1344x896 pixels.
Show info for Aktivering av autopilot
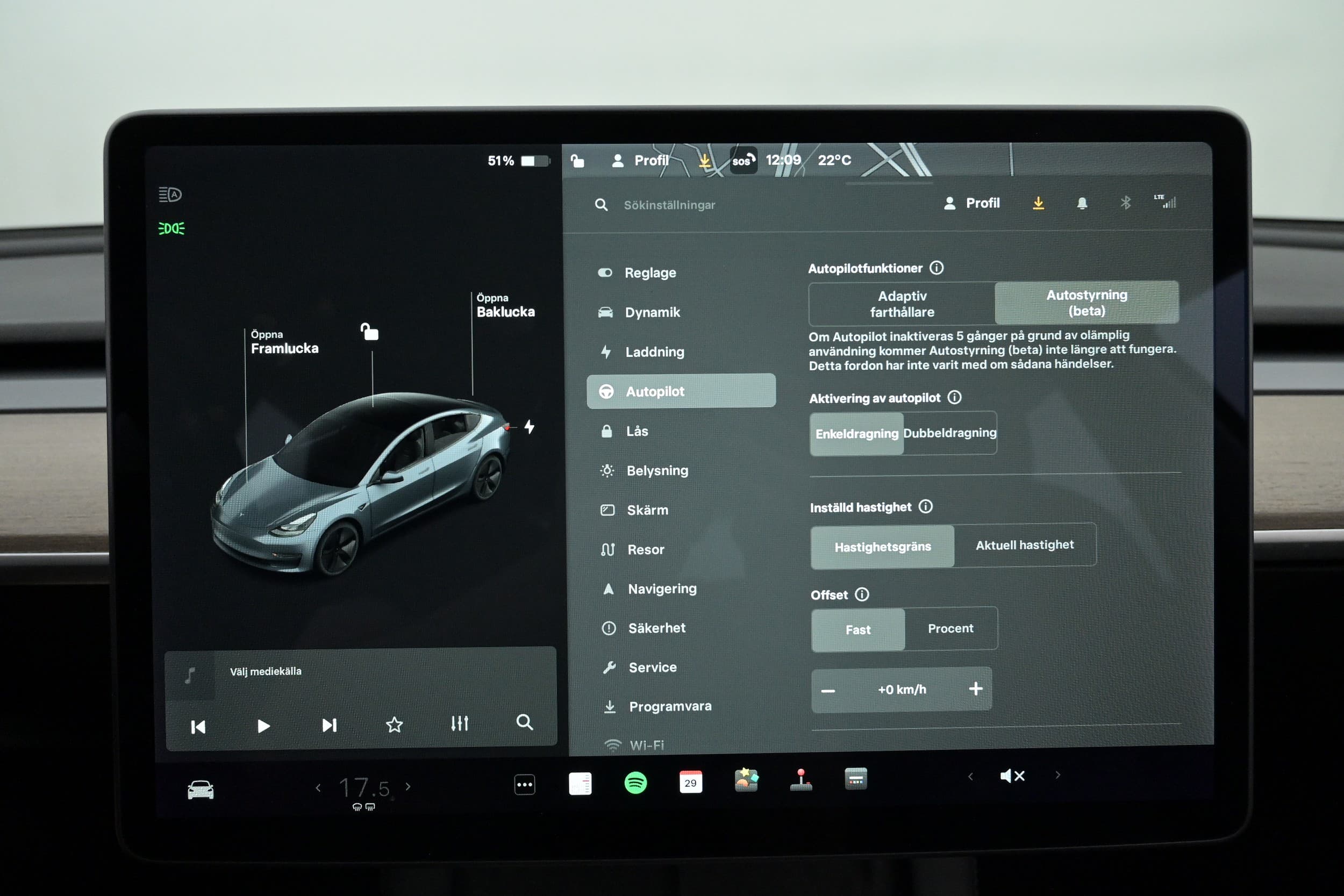(x=954, y=397)
